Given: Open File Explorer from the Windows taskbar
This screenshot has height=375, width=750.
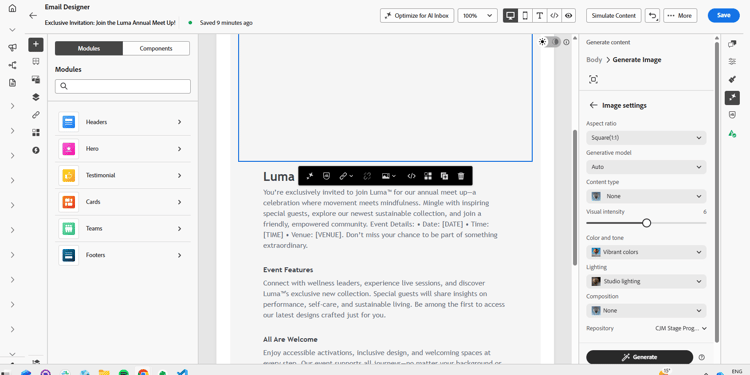Looking at the screenshot, I should click(x=104, y=373).
